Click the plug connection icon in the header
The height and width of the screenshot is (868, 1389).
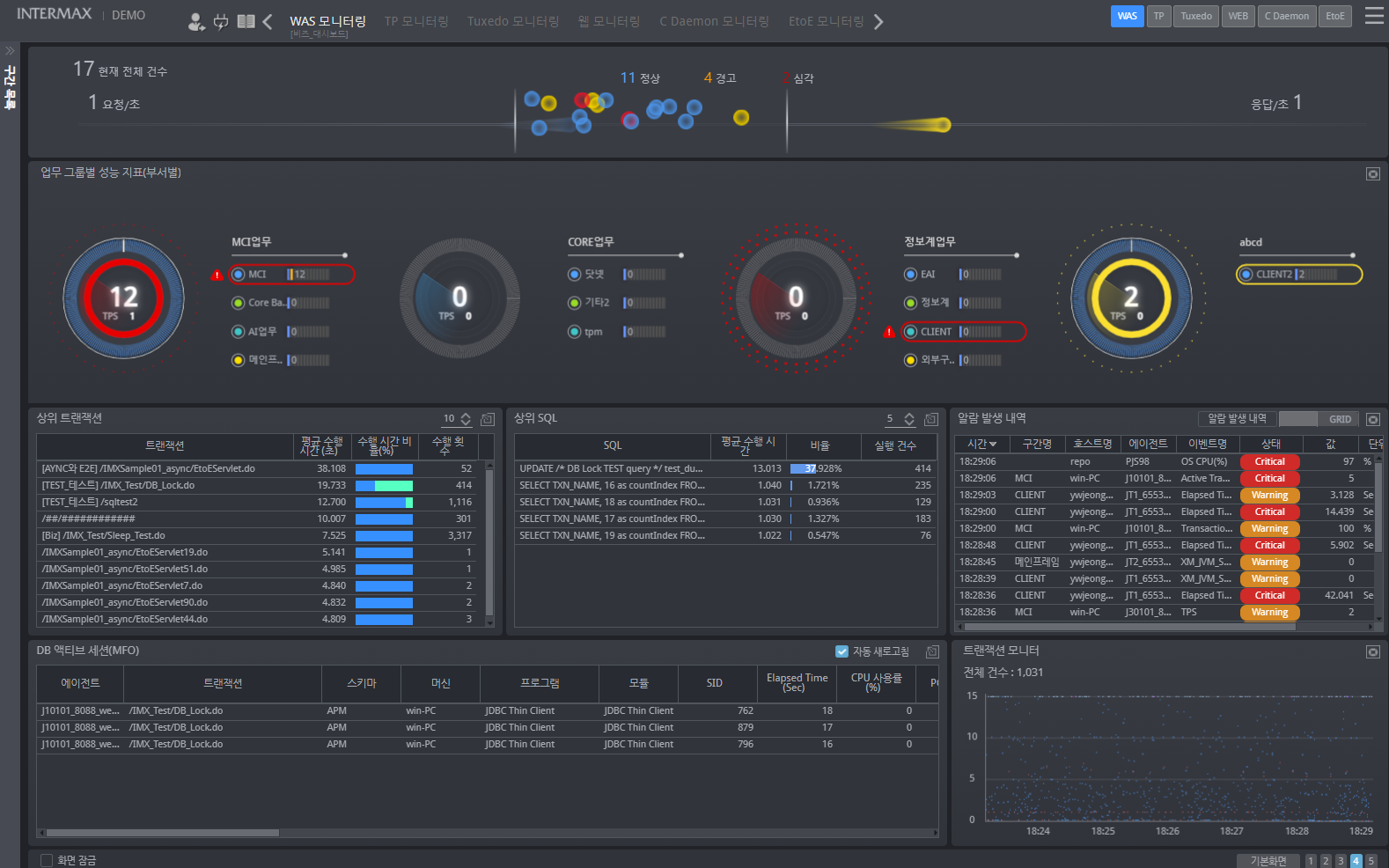pyautogui.click(x=221, y=21)
